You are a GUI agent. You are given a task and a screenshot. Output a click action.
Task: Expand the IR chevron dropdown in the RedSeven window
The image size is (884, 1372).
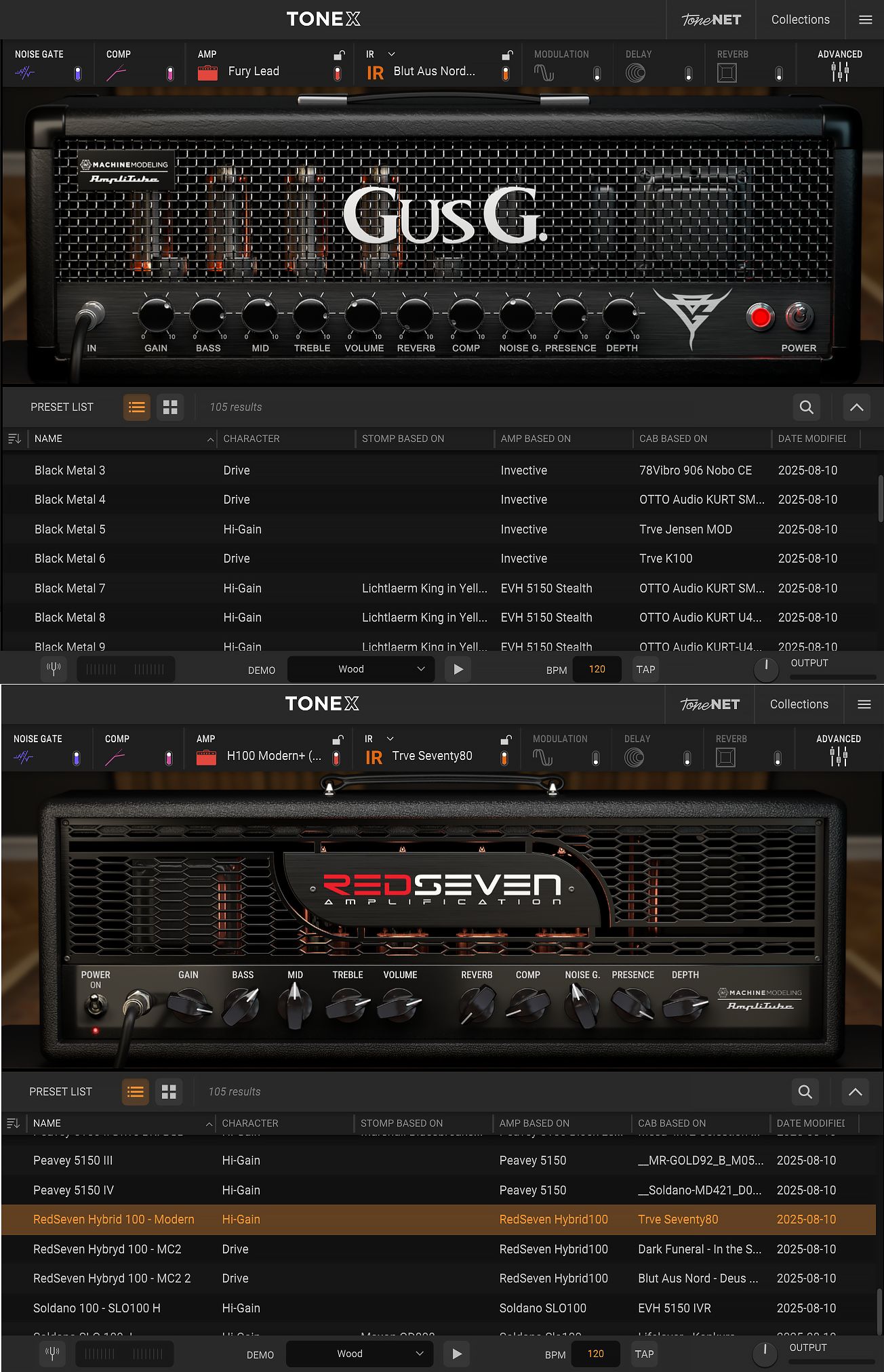point(390,739)
